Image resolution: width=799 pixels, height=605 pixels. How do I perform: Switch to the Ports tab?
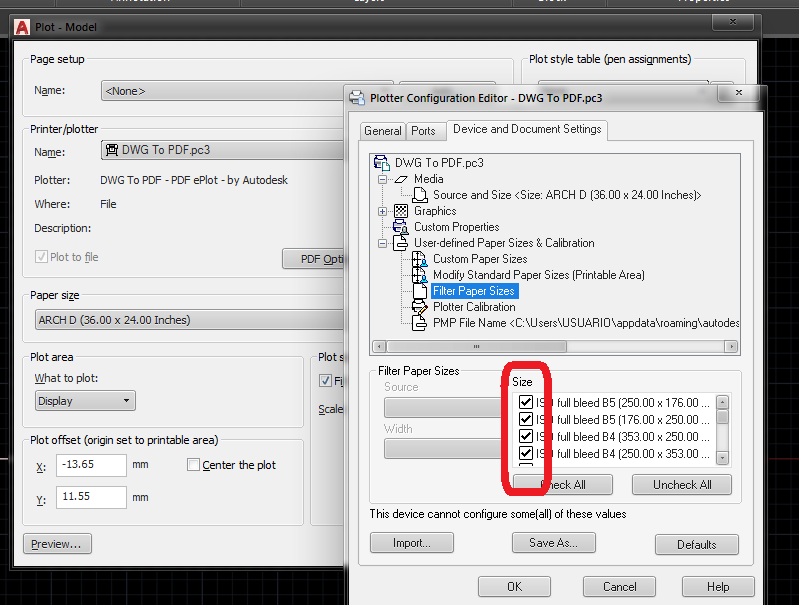coord(423,131)
